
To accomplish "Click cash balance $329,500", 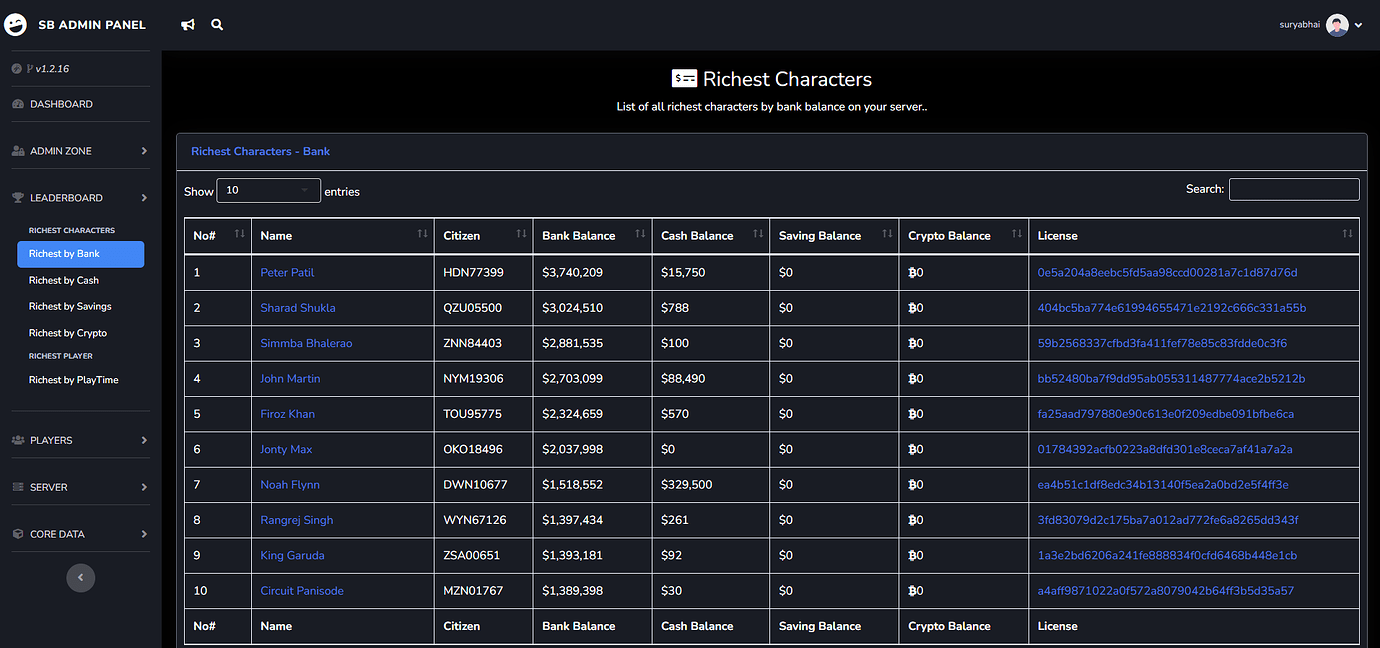I will (x=686, y=485).
